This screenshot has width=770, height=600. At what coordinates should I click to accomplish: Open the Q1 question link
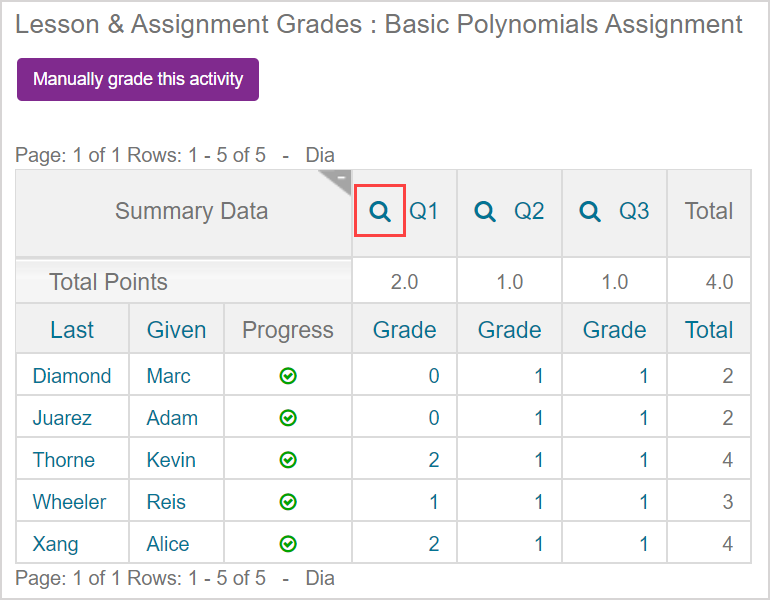coord(424,211)
